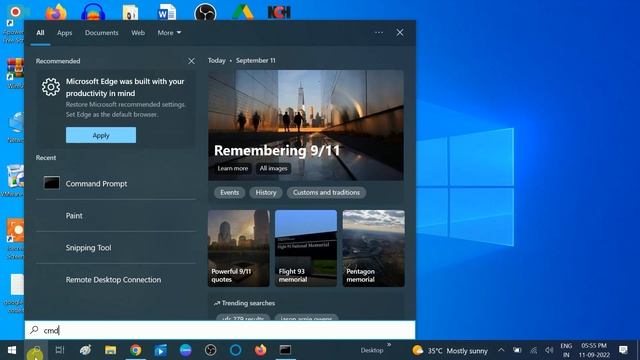Open the Word document desktop icon
This screenshot has width=640, height=360.
click(x=167, y=12)
